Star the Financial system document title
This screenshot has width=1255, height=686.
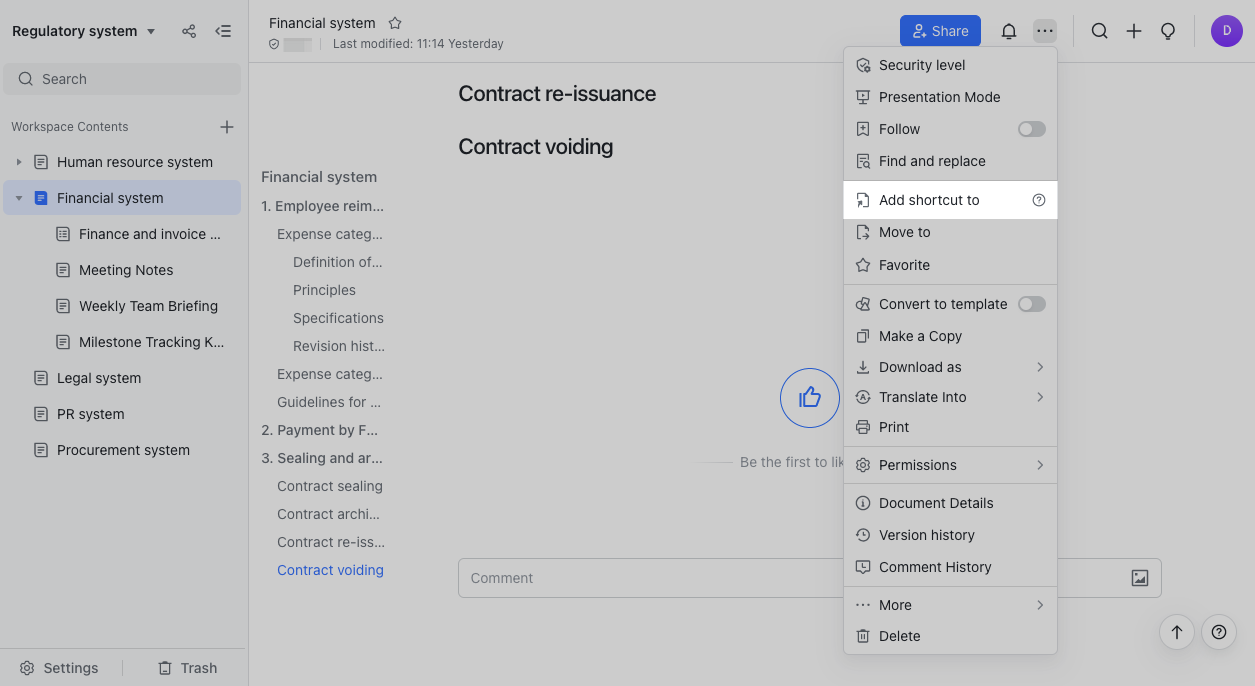point(395,23)
